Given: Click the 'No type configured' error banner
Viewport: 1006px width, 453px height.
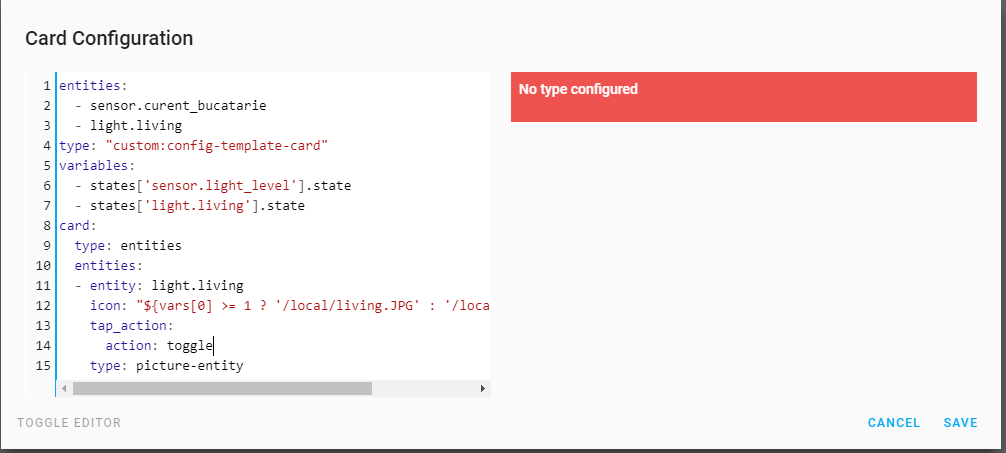Looking at the screenshot, I should pyautogui.click(x=744, y=97).
